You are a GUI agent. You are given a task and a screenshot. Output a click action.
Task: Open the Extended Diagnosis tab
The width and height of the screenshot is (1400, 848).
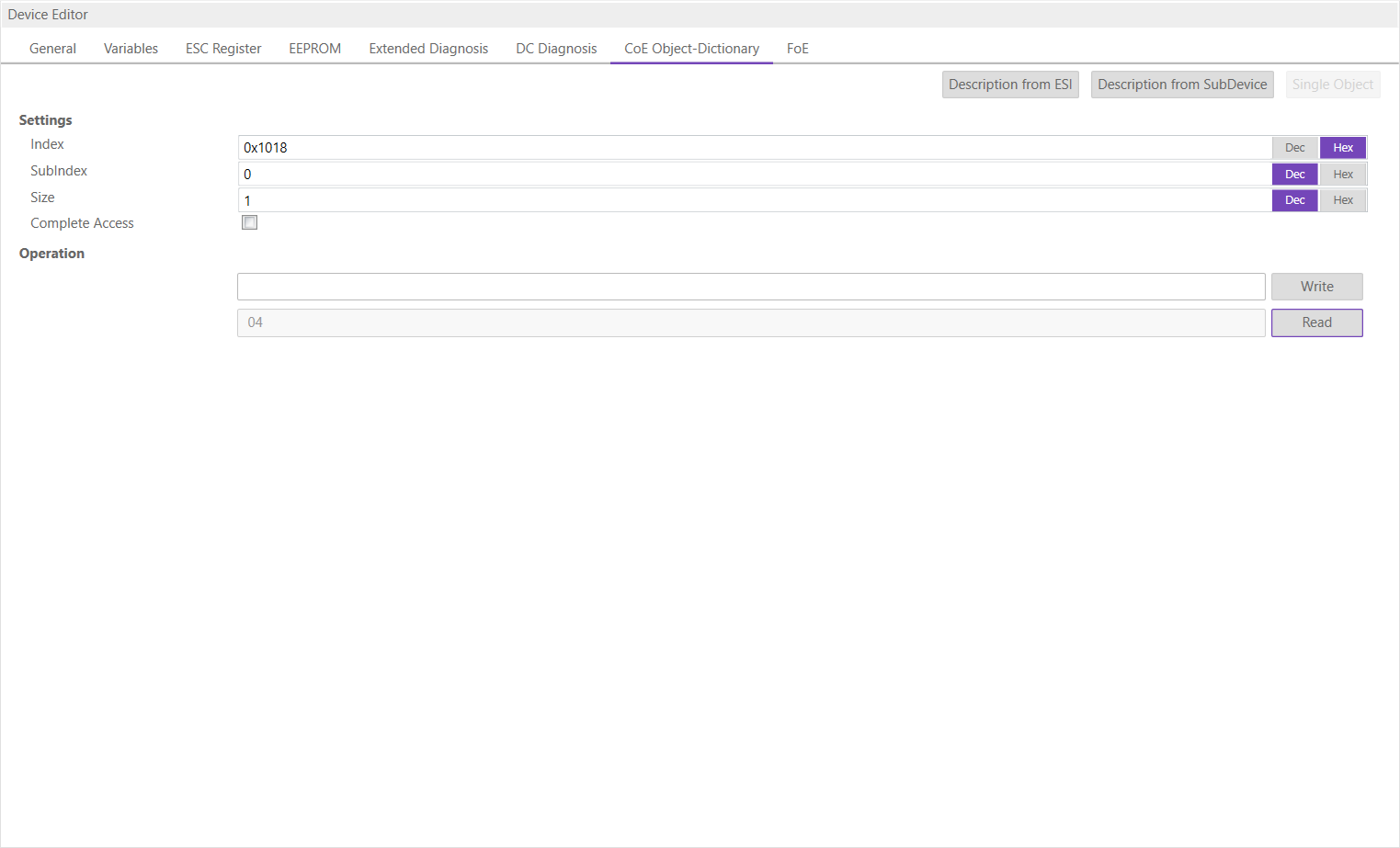pyautogui.click(x=428, y=49)
